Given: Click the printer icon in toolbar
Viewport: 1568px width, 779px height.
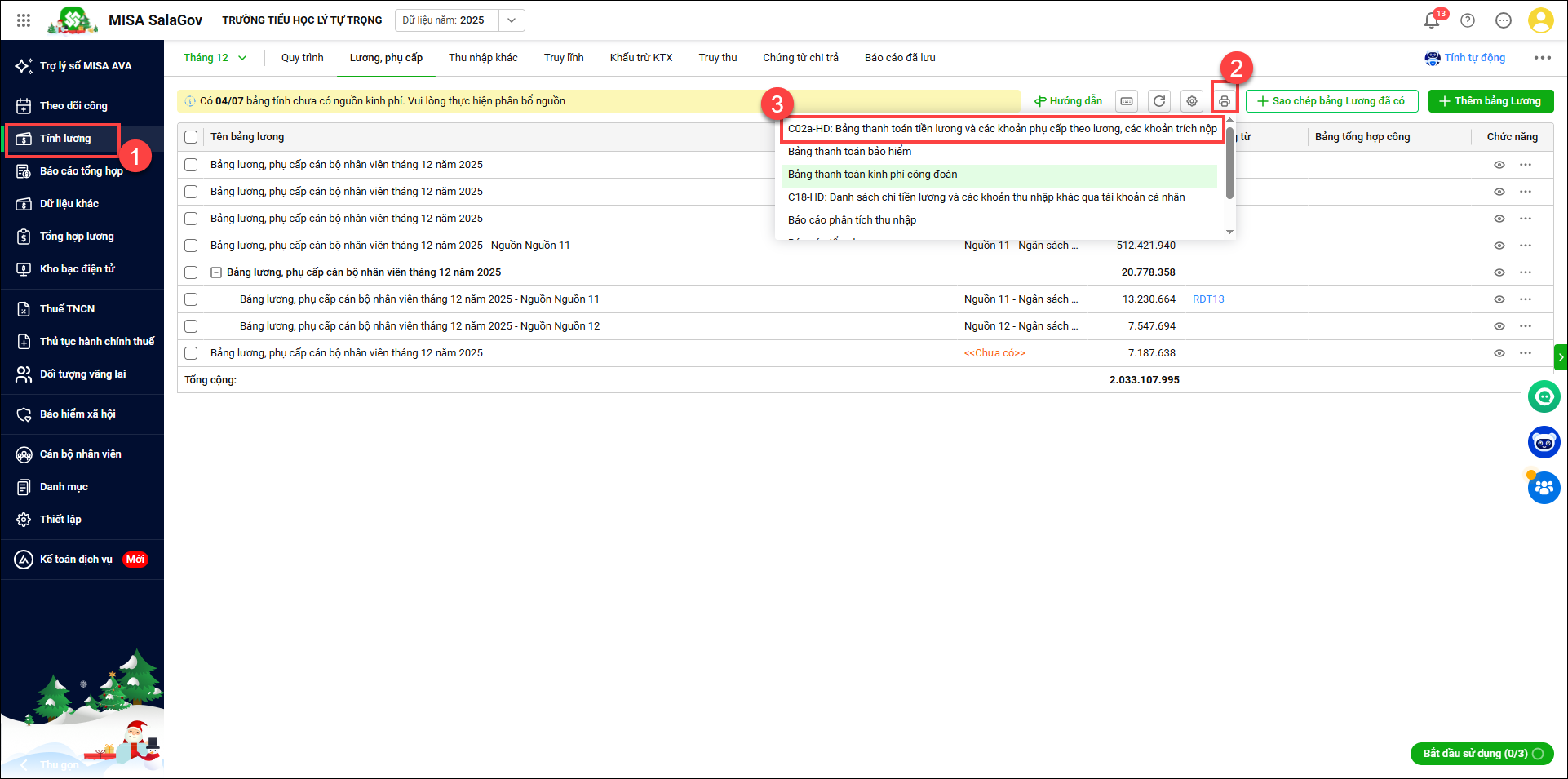Looking at the screenshot, I should click(1224, 101).
